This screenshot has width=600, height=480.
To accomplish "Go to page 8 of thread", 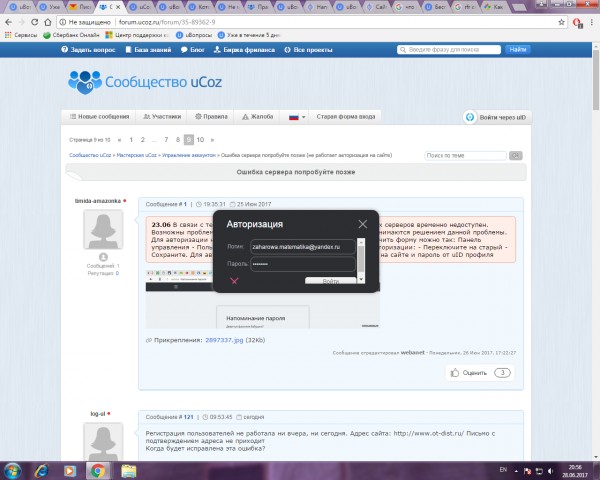I will click(178, 140).
